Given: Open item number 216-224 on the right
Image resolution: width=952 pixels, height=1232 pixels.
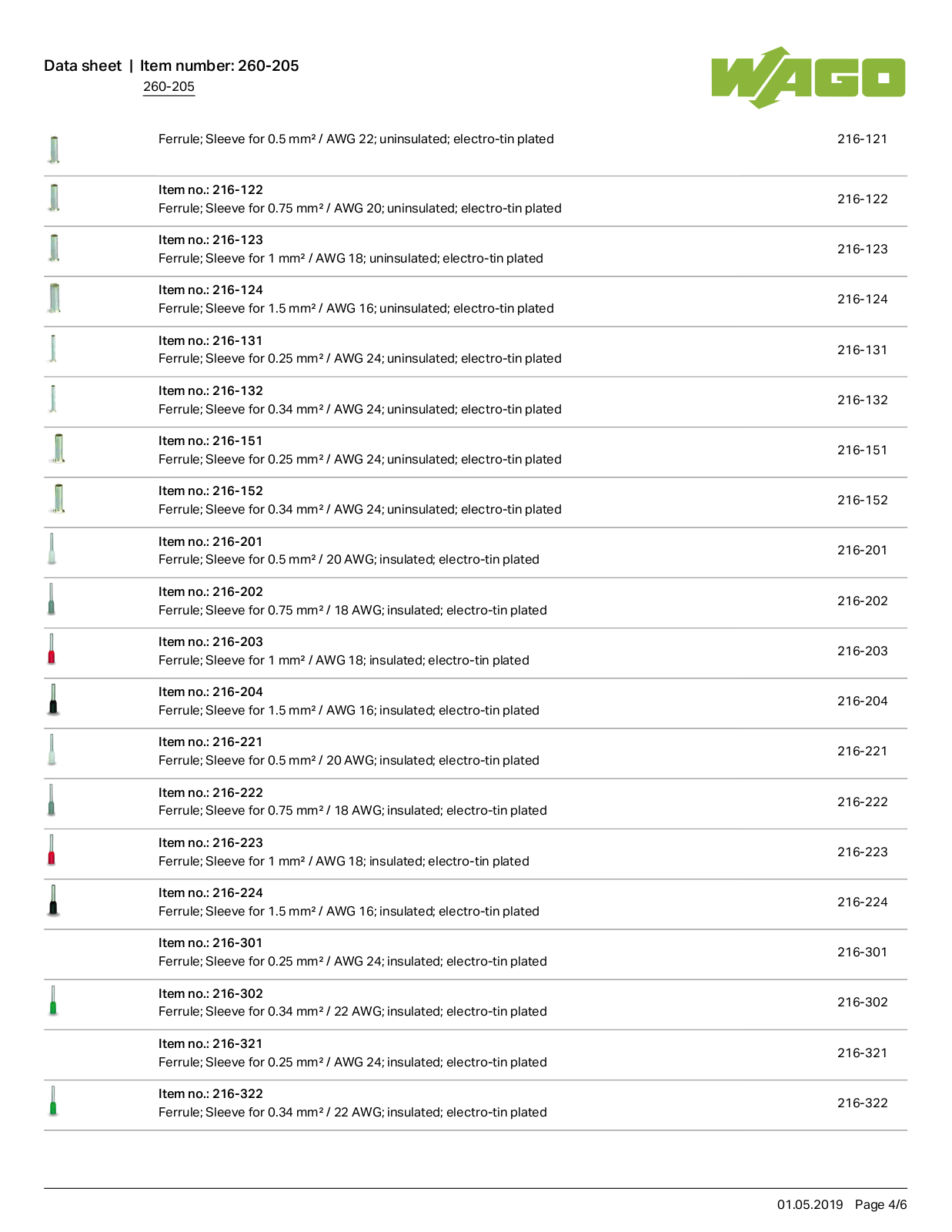Looking at the screenshot, I should tap(862, 902).
